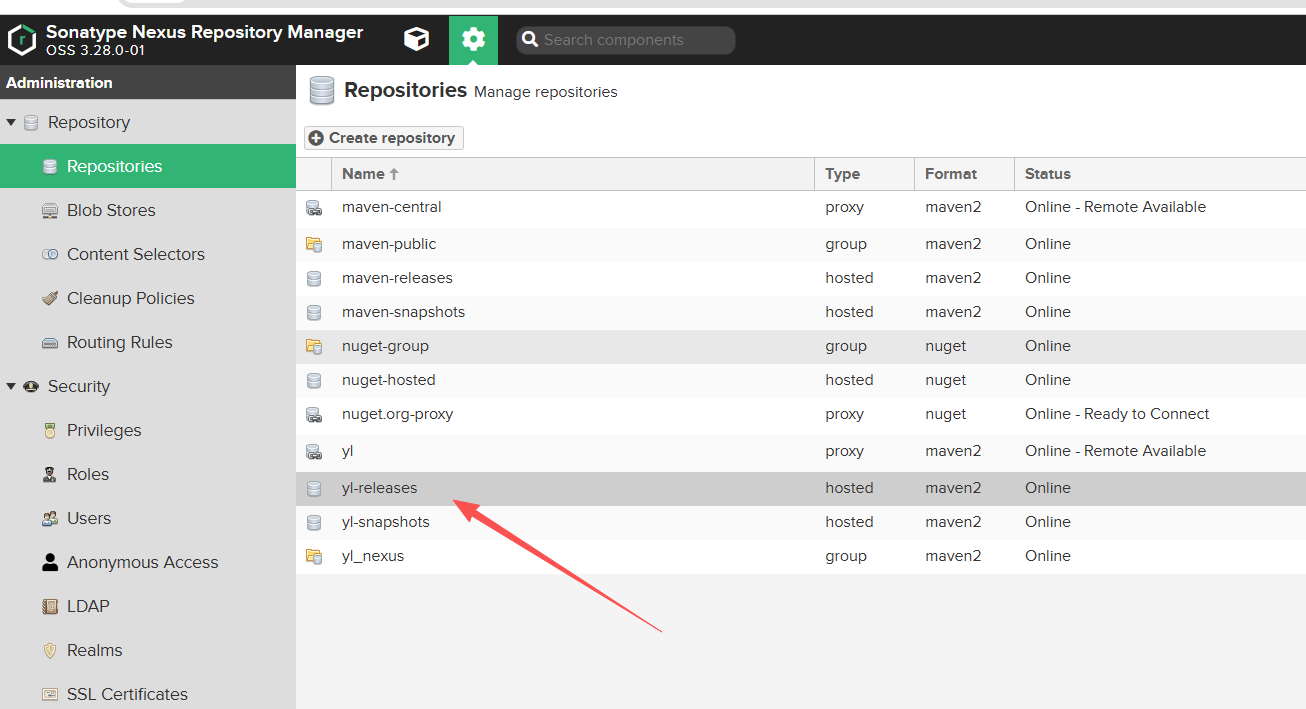The height and width of the screenshot is (709, 1306).
Task: Click the Realms shield icon
Action: 50,650
